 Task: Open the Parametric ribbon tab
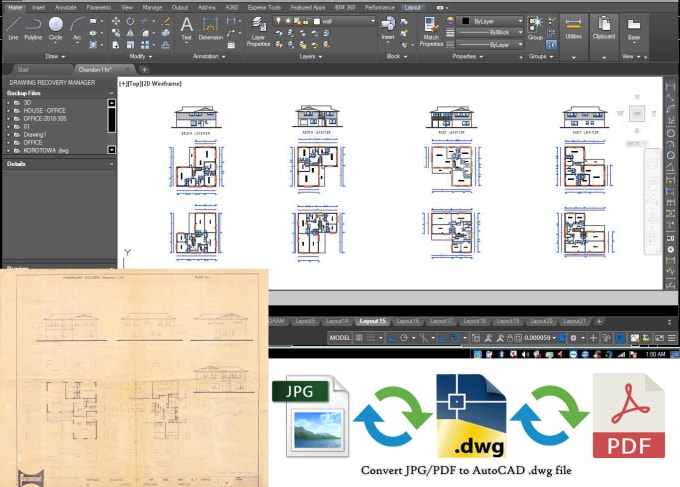(99, 7)
